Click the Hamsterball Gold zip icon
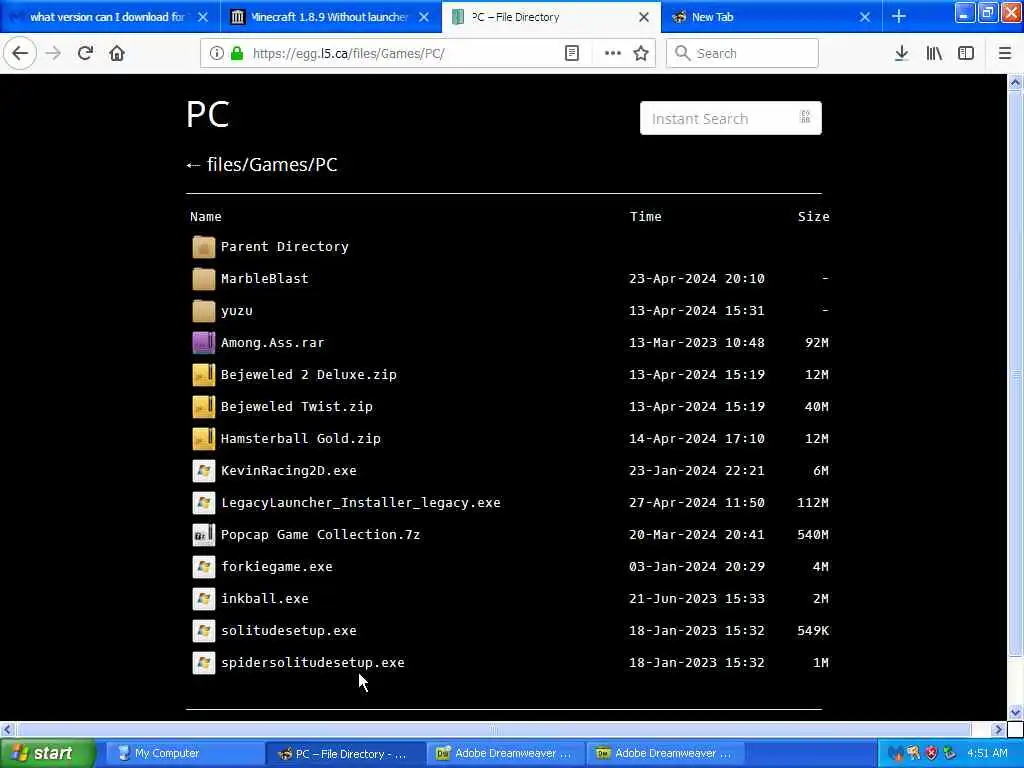This screenshot has height=768, width=1024. tap(204, 439)
